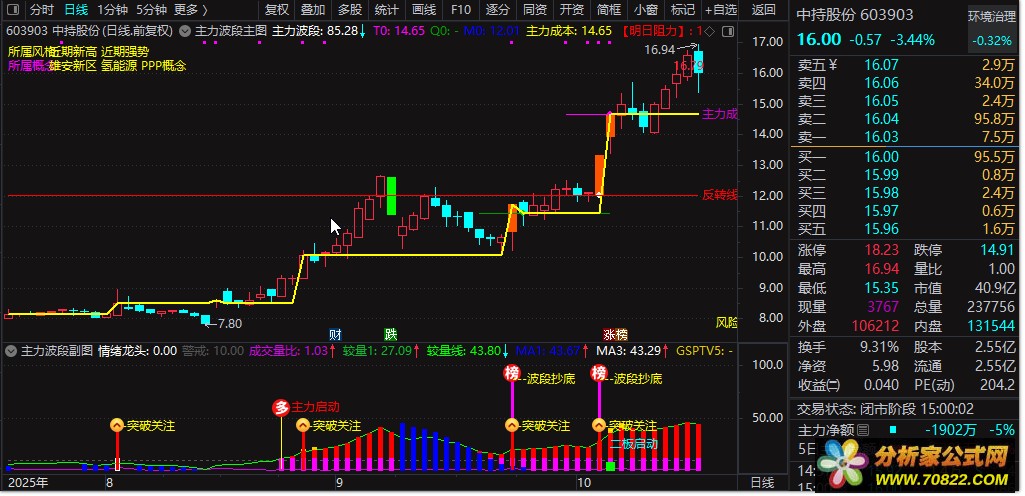Click the down arrow after 主力波段 85.28
This screenshot has height=496, width=1025.
pos(363,31)
